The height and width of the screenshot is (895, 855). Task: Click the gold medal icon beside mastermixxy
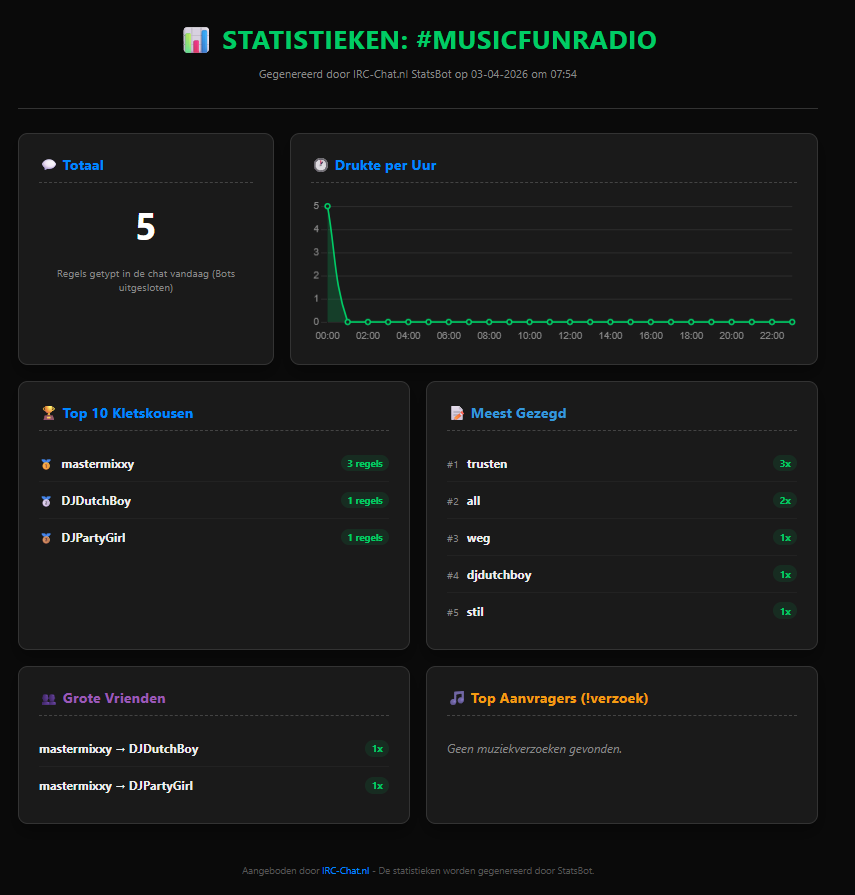tap(46, 463)
